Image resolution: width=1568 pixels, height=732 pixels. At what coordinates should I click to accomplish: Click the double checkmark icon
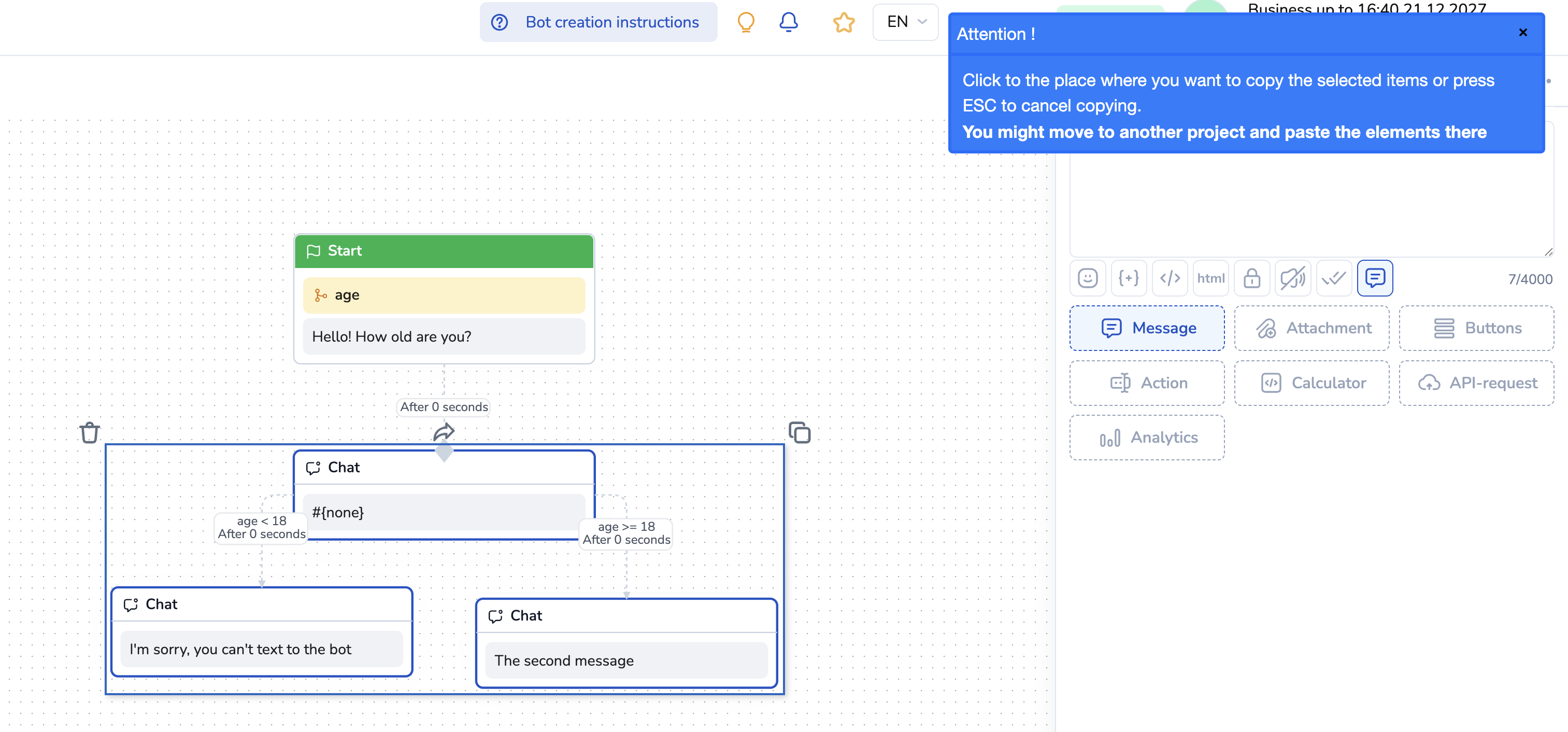click(x=1334, y=278)
